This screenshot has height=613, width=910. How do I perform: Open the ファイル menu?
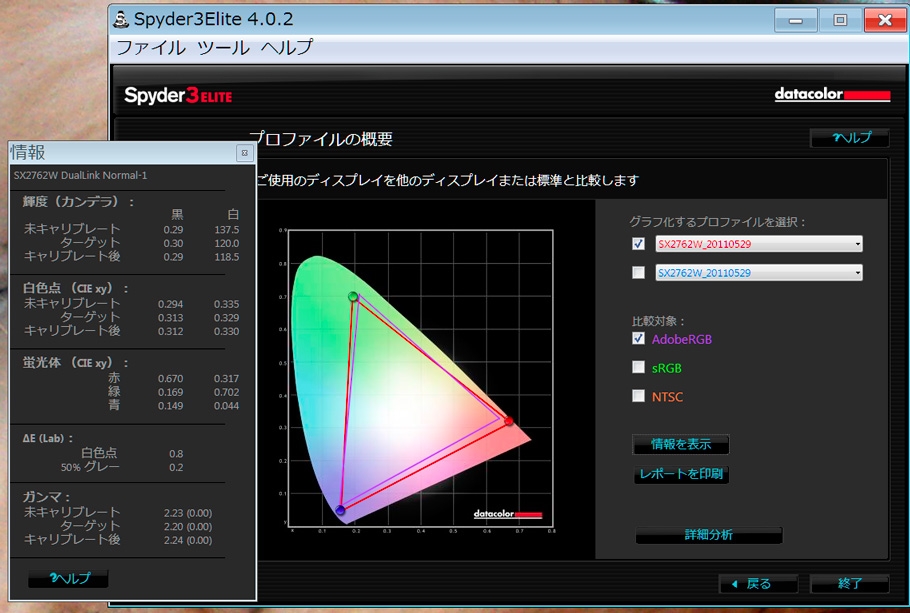pyautogui.click(x=150, y=47)
